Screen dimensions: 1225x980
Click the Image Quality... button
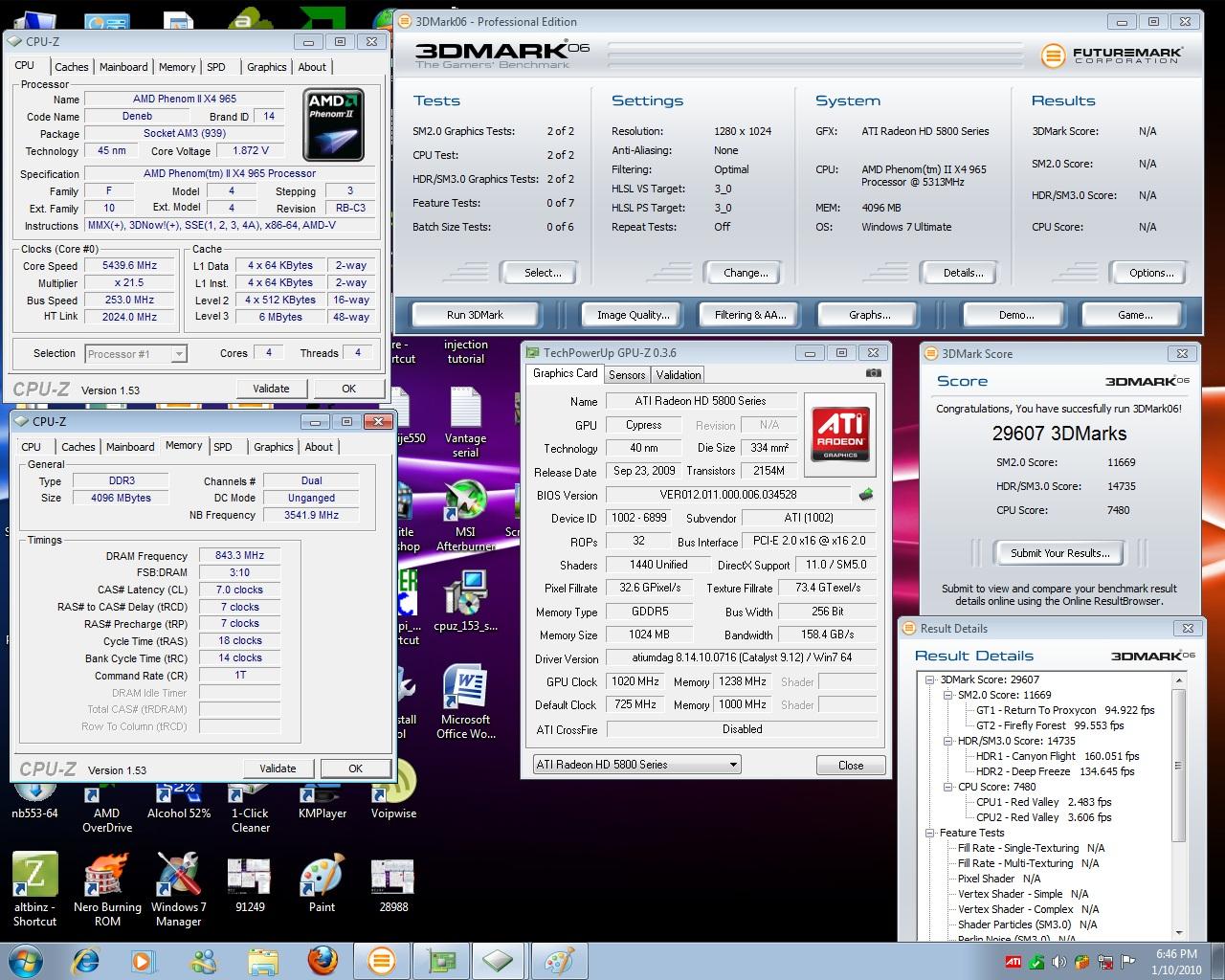[633, 315]
